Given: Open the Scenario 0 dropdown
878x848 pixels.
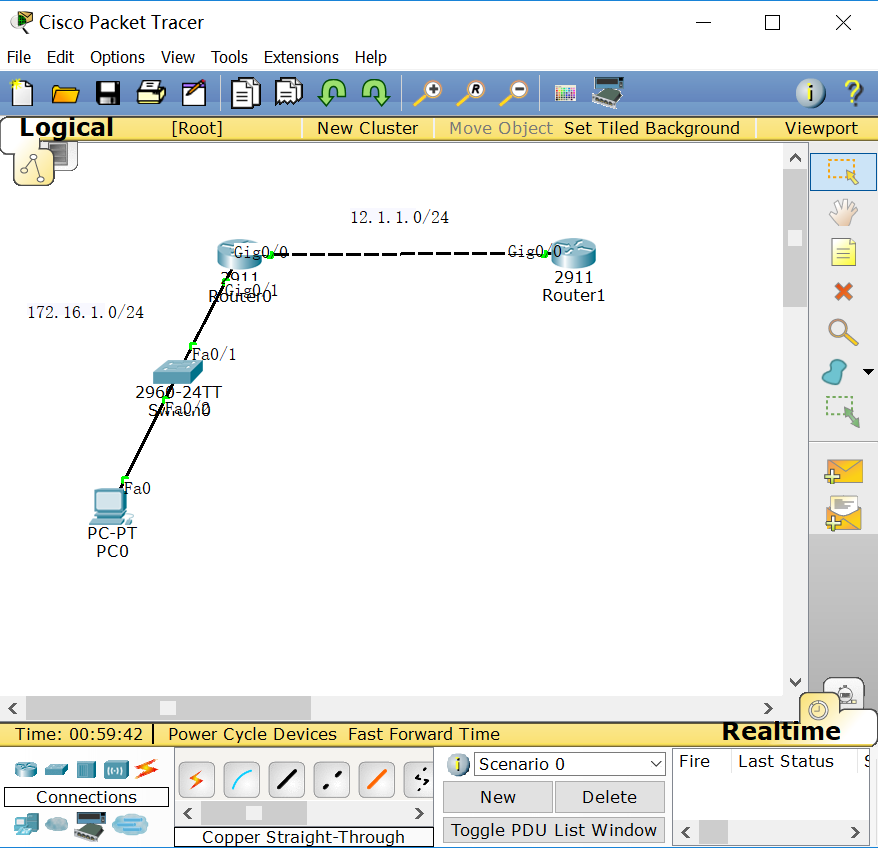Looking at the screenshot, I should coord(569,764).
